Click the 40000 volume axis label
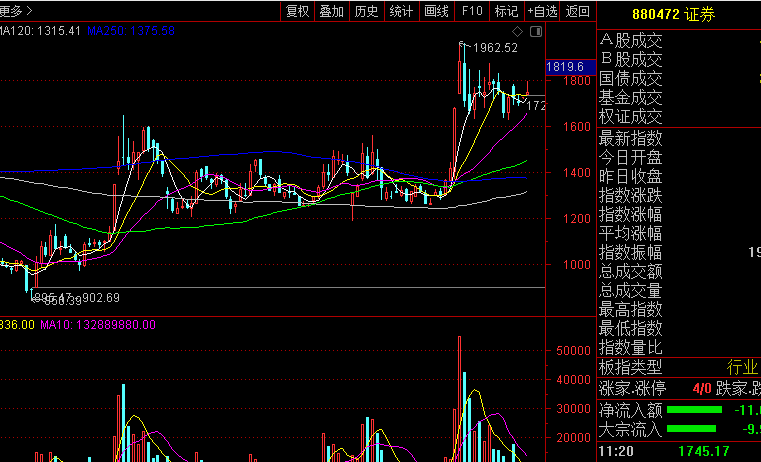The width and height of the screenshot is (761, 462). (573, 380)
